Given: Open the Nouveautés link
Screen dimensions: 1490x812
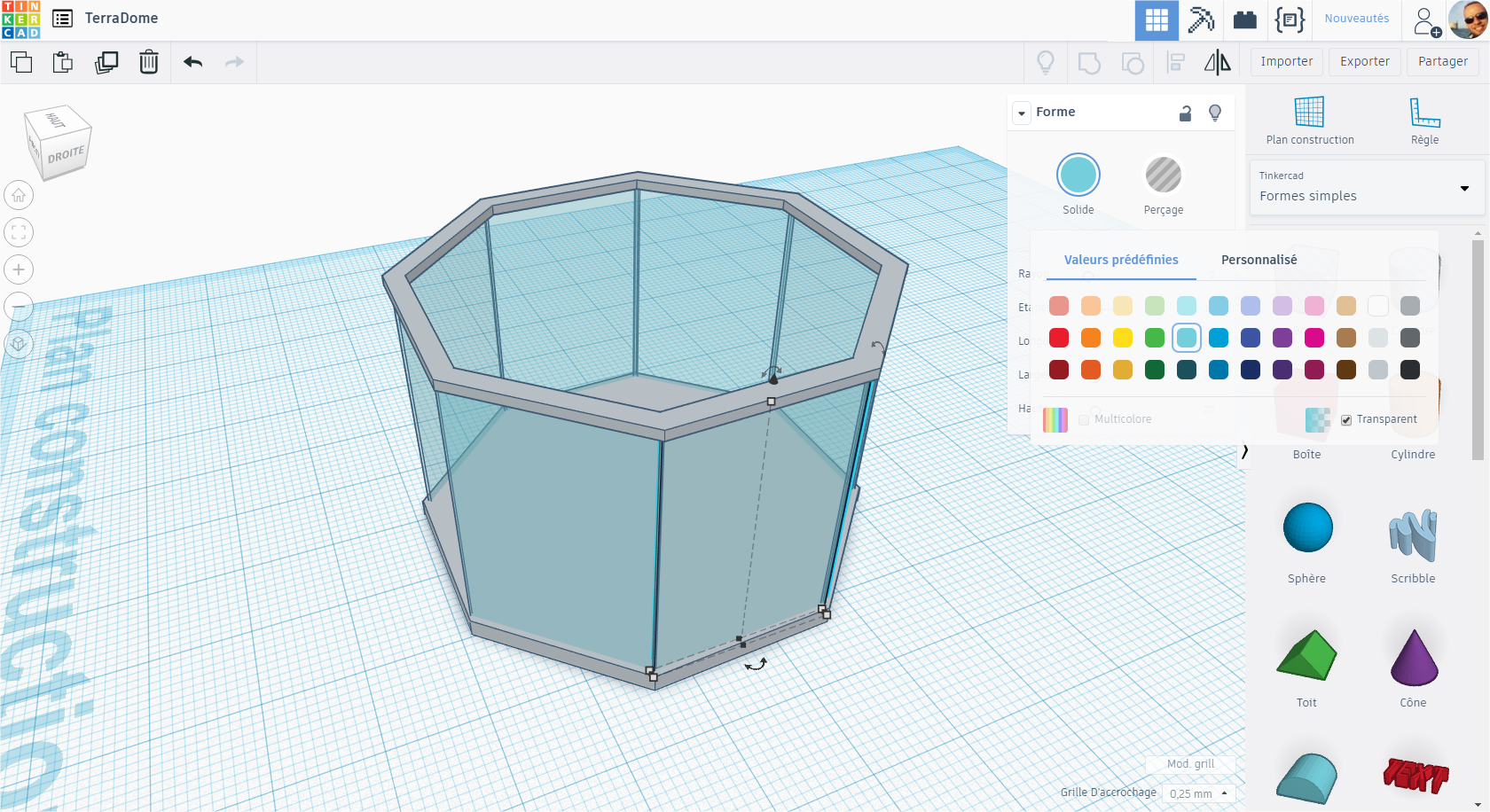Looking at the screenshot, I should [x=1357, y=19].
